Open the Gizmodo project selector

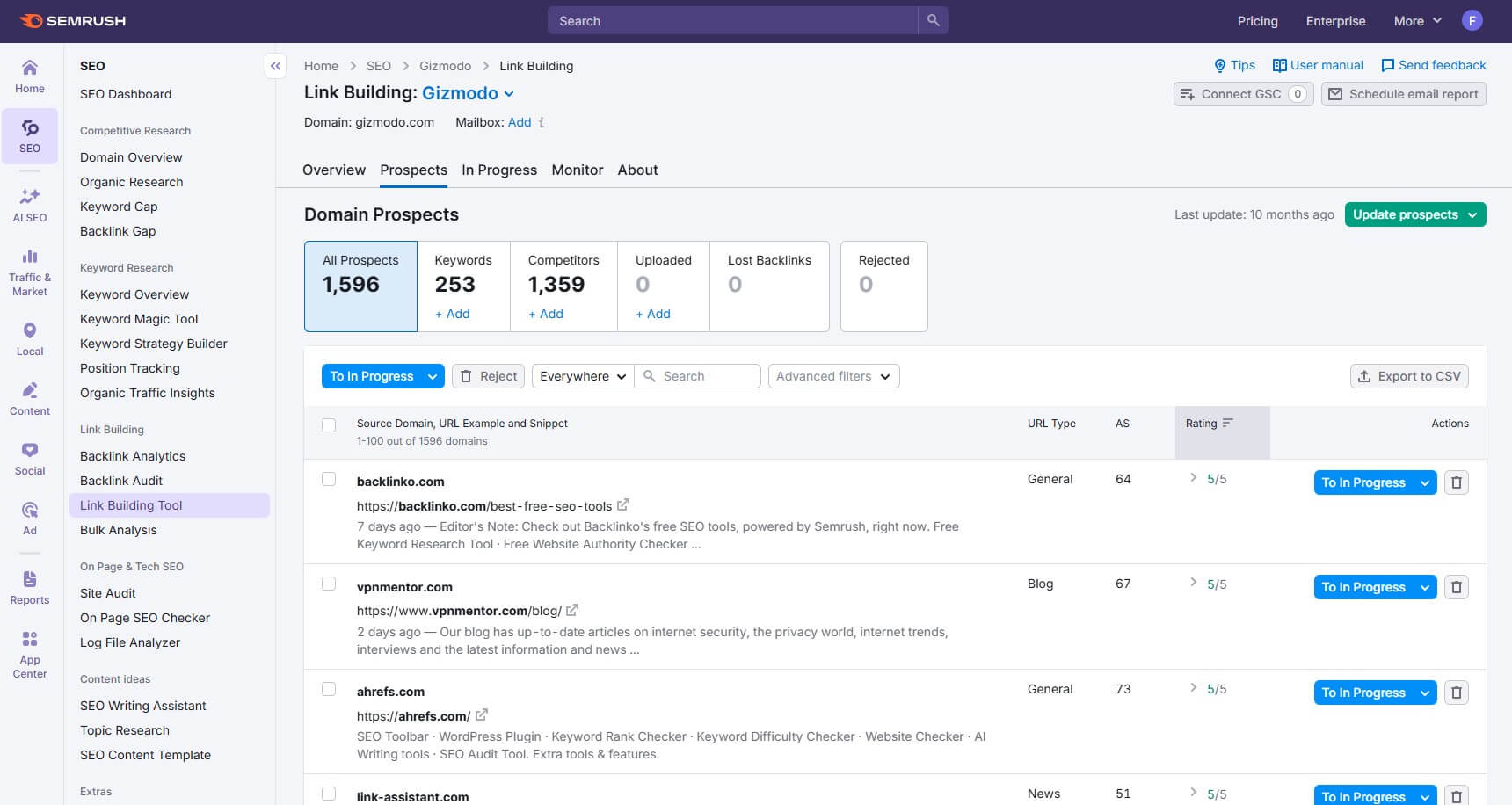(x=467, y=93)
